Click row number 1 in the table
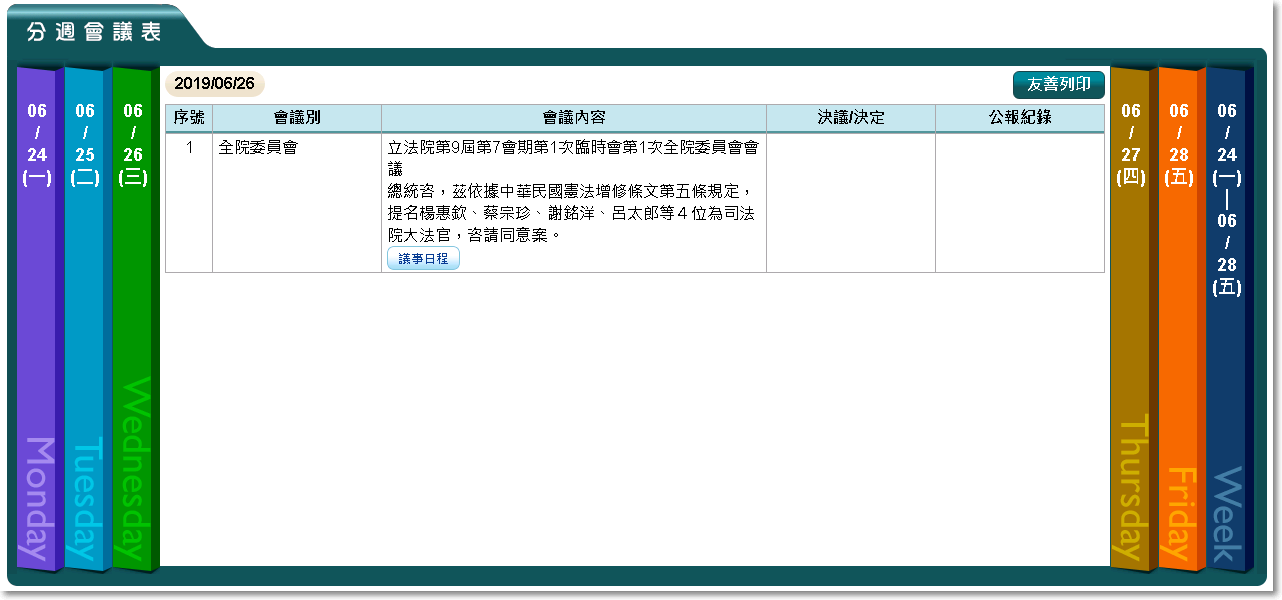This screenshot has height=600, width=1282. click(189, 148)
